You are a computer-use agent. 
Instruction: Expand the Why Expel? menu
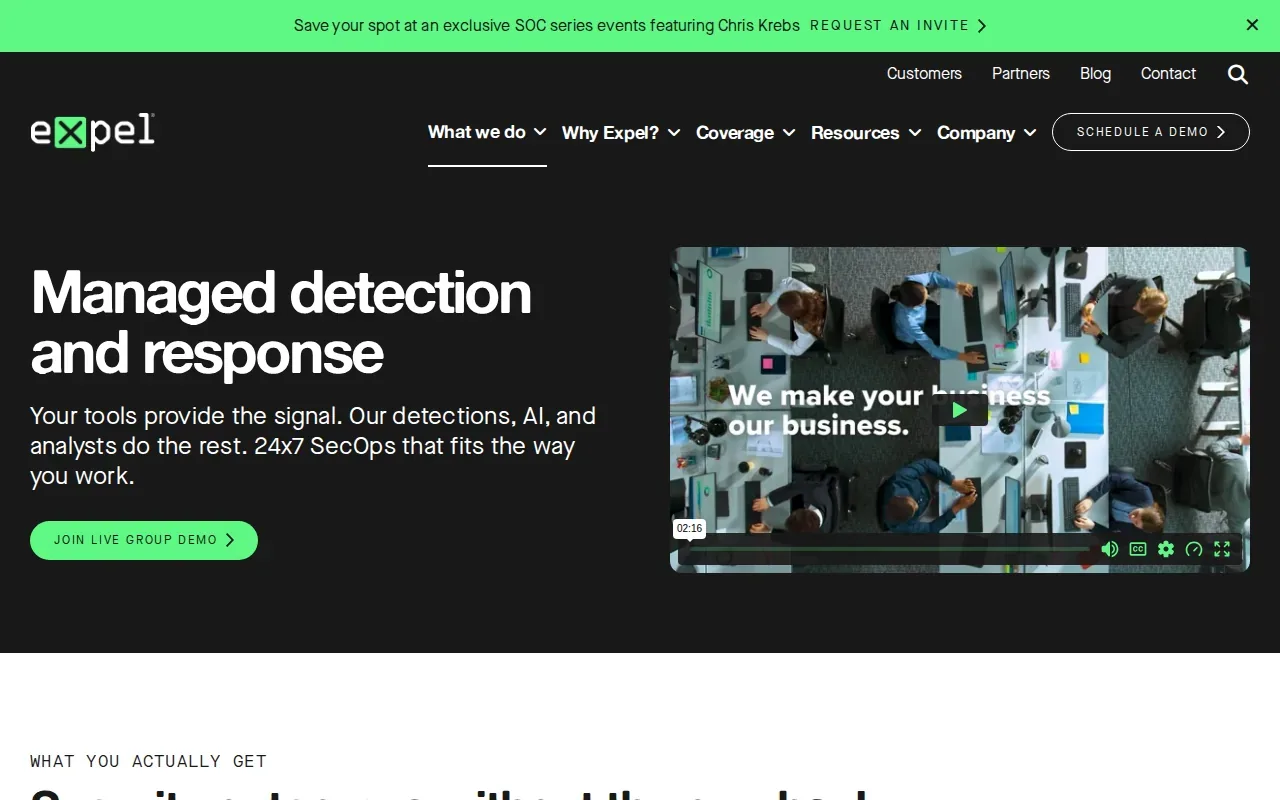point(621,133)
